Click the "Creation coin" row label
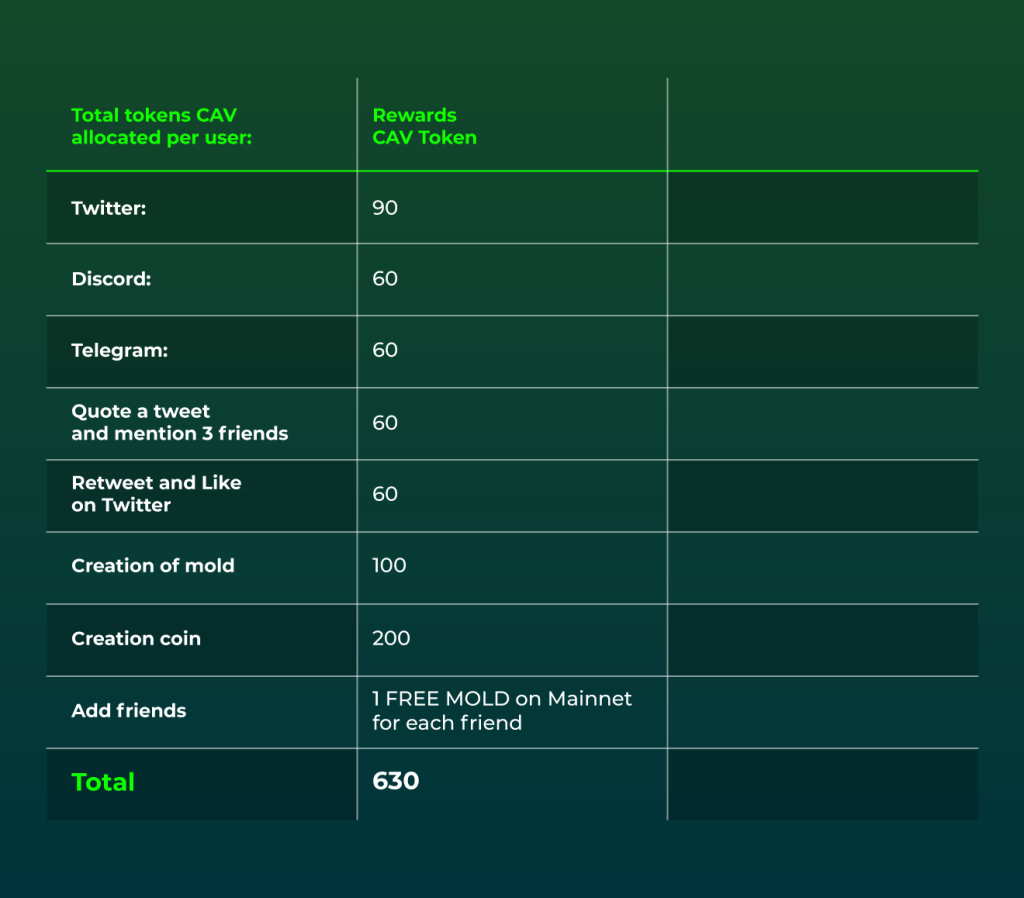 136,638
